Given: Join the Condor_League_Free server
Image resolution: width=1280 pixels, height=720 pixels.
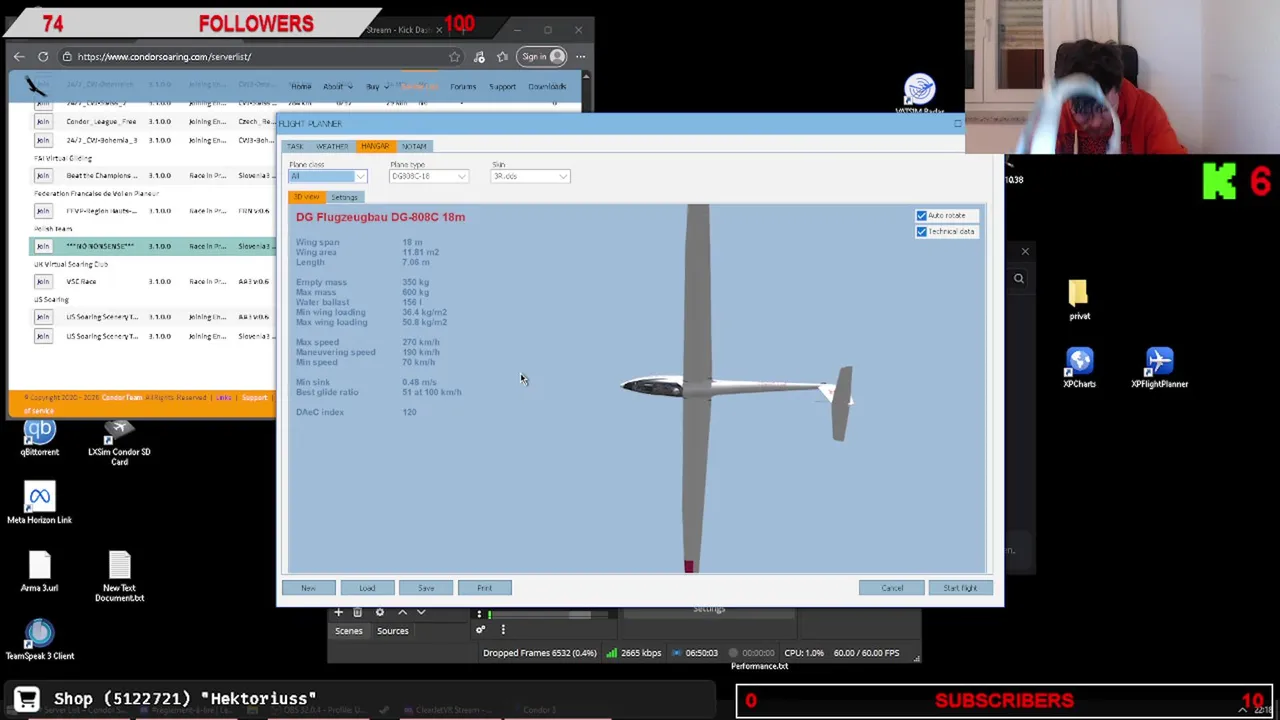Looking at the screenshot, I should tap(42, 122).
